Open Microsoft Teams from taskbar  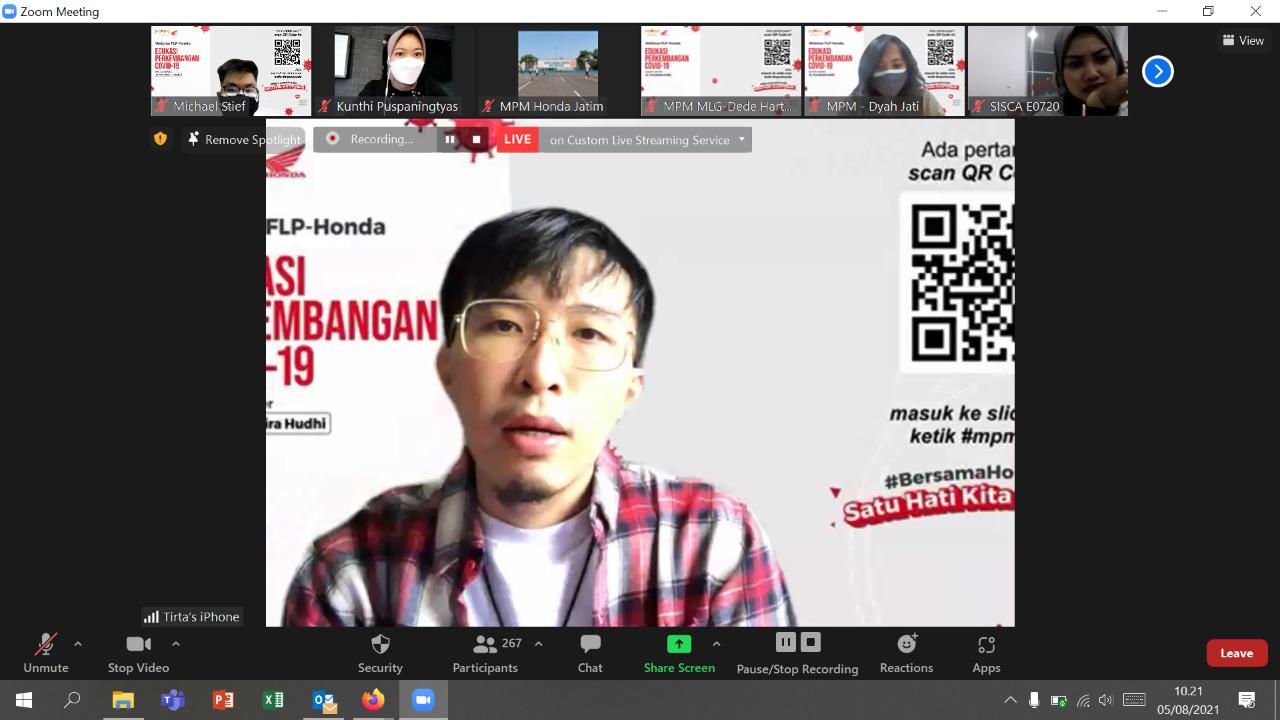tap(173, 700)
